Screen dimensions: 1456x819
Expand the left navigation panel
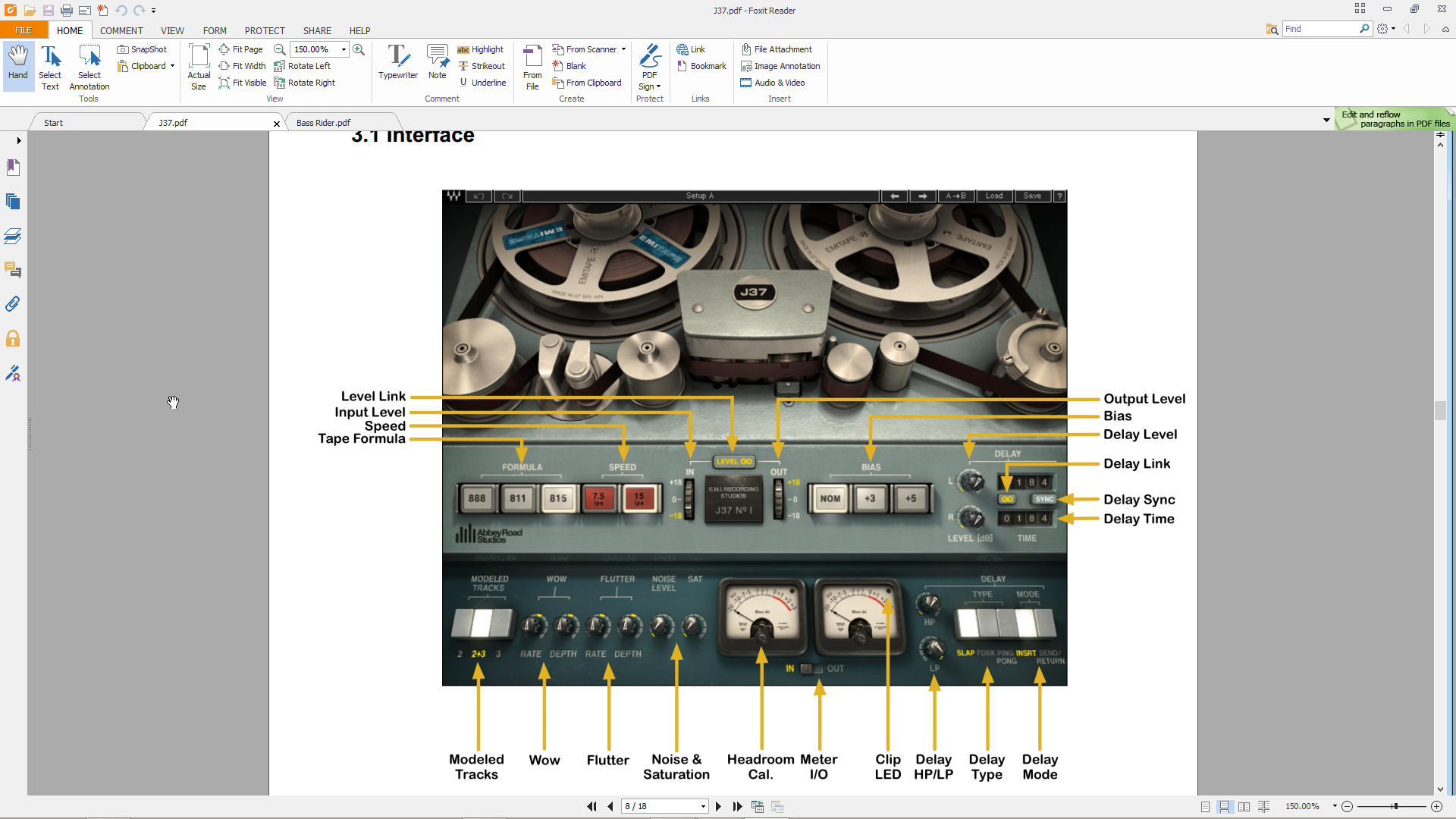[x=19, y=140]
